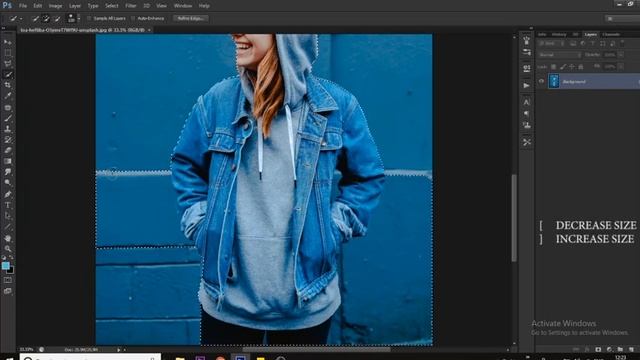The height and width of the screenshot is (360, 640).
Task: Toggle lock position icon
Action: (x=572, y=67)
